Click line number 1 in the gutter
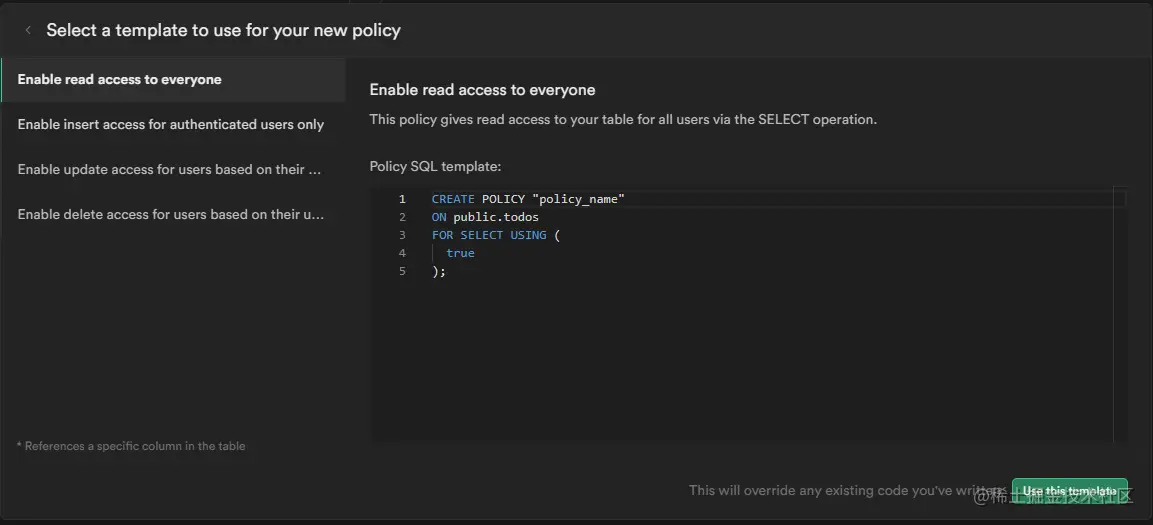Viewport: 1153px width, 525px height. 402,199
